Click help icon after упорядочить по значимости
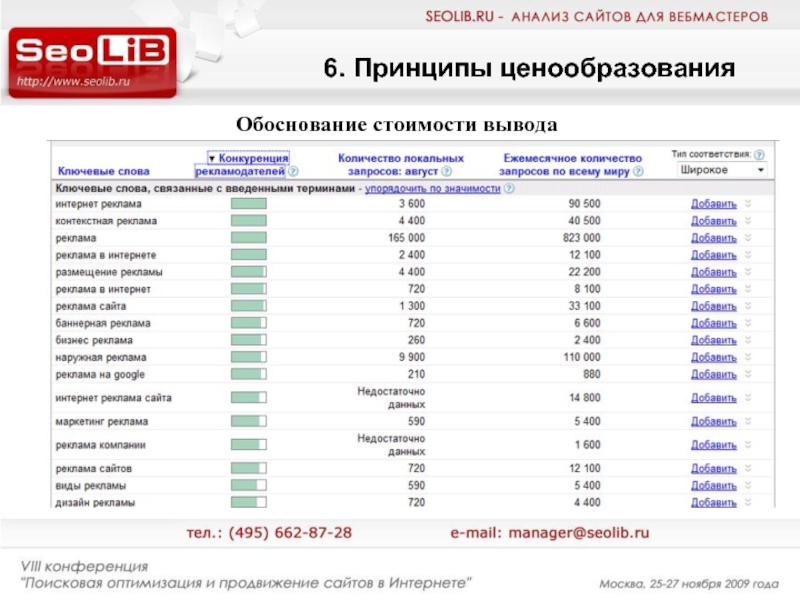 509,188
